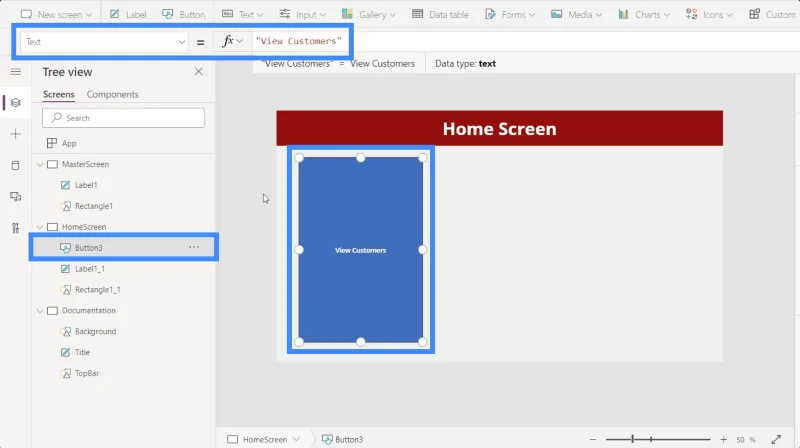The width and height of the screenshot is (800, 448).
Task: Open the more options ellipsis for Button3
Action: tap(194, 247)
